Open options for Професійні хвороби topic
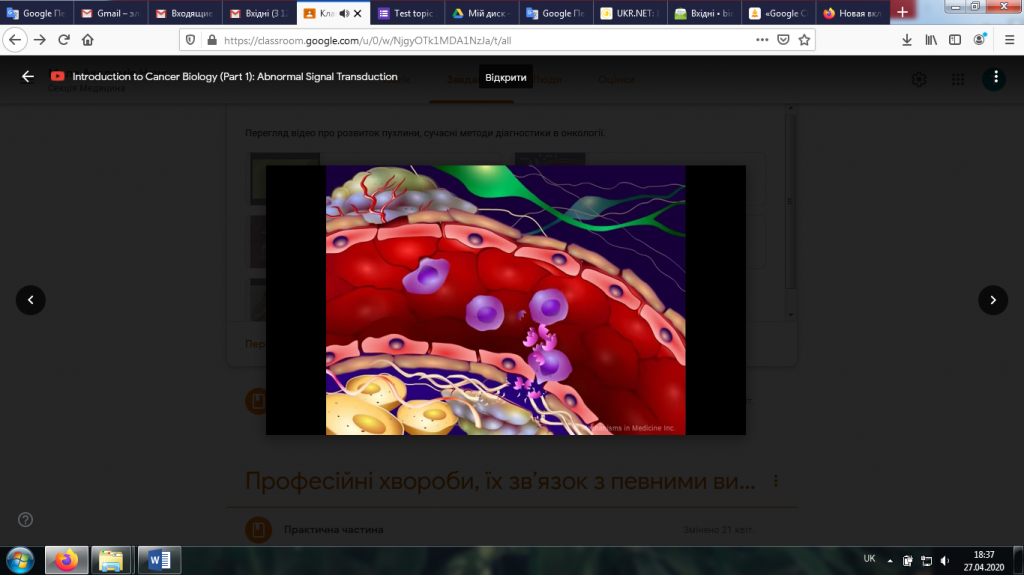The image size is (1024, 575). click(x=775, y=481)
